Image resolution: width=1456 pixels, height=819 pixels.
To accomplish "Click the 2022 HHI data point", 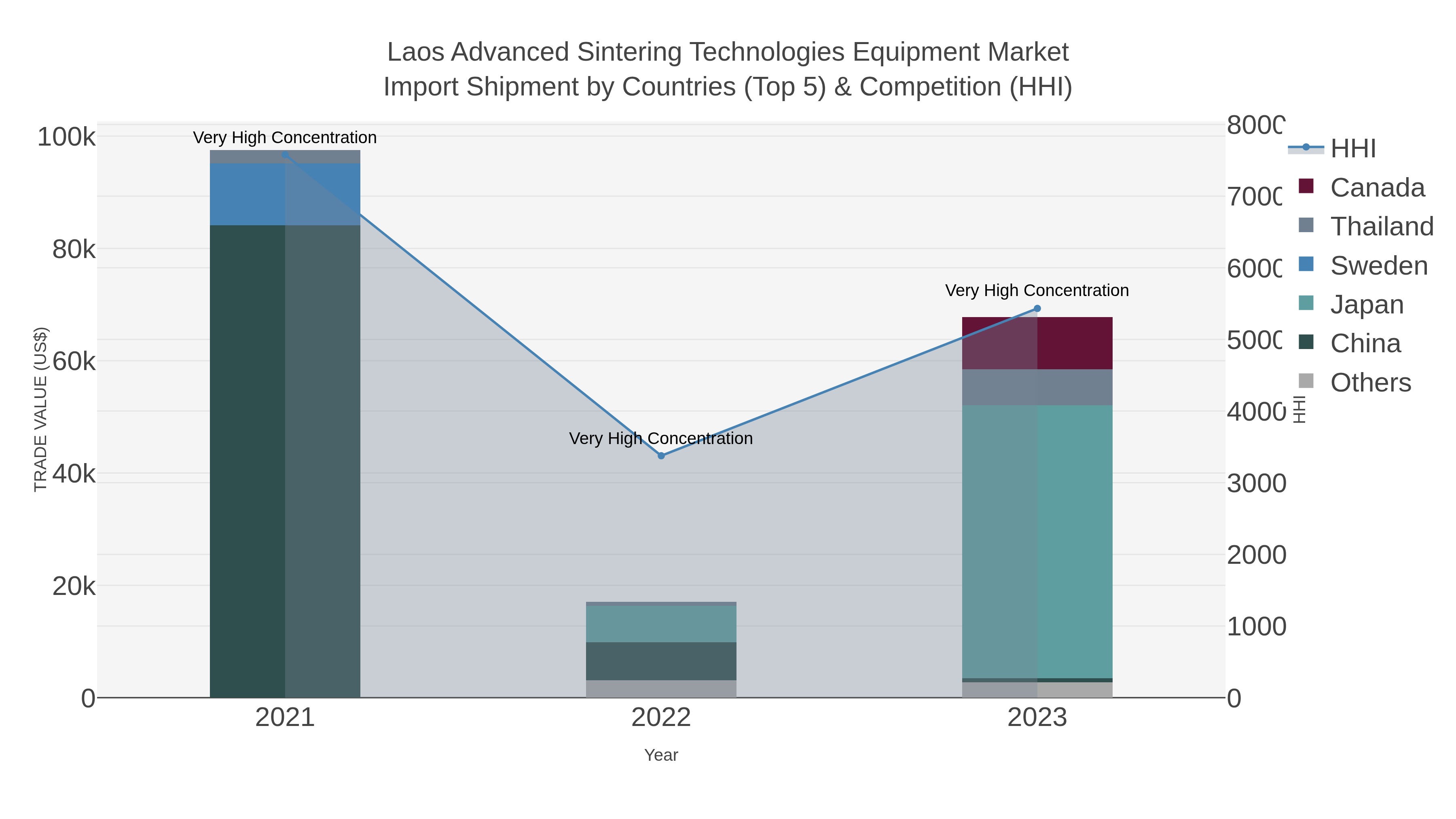I will point(661,455).
